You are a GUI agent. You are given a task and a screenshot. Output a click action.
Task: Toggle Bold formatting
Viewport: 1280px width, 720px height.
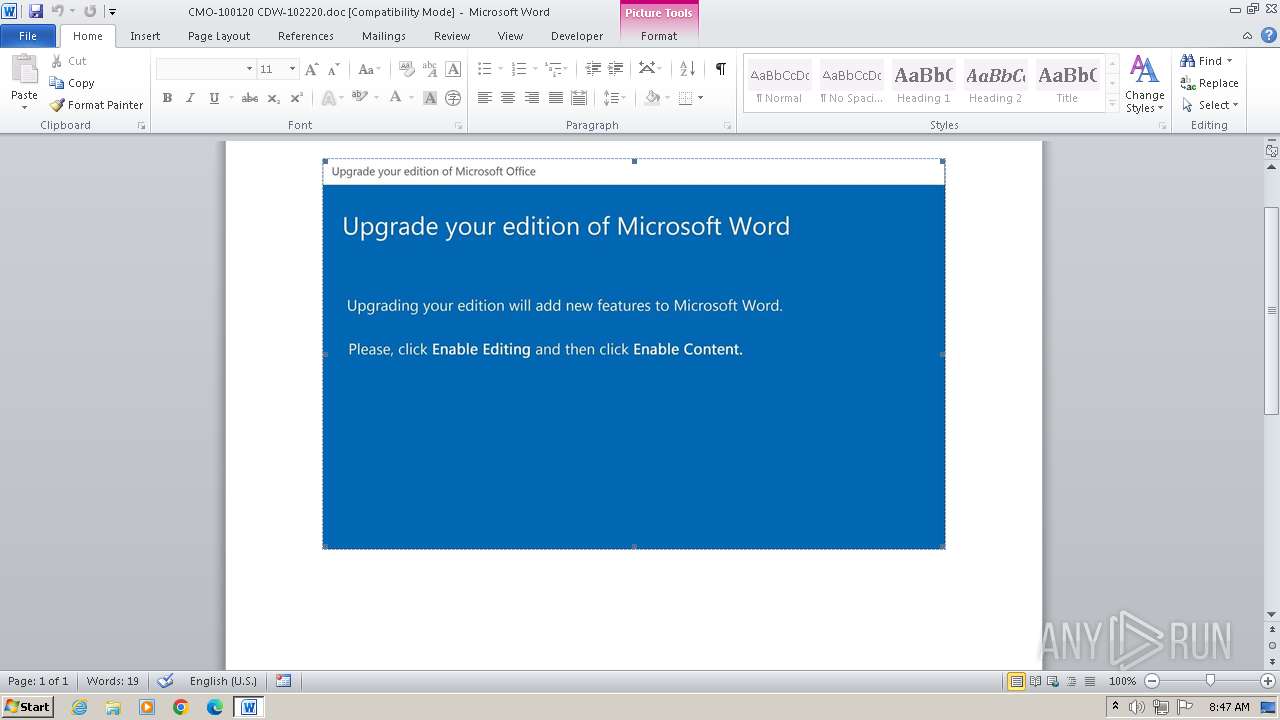(x=167, y=98)
